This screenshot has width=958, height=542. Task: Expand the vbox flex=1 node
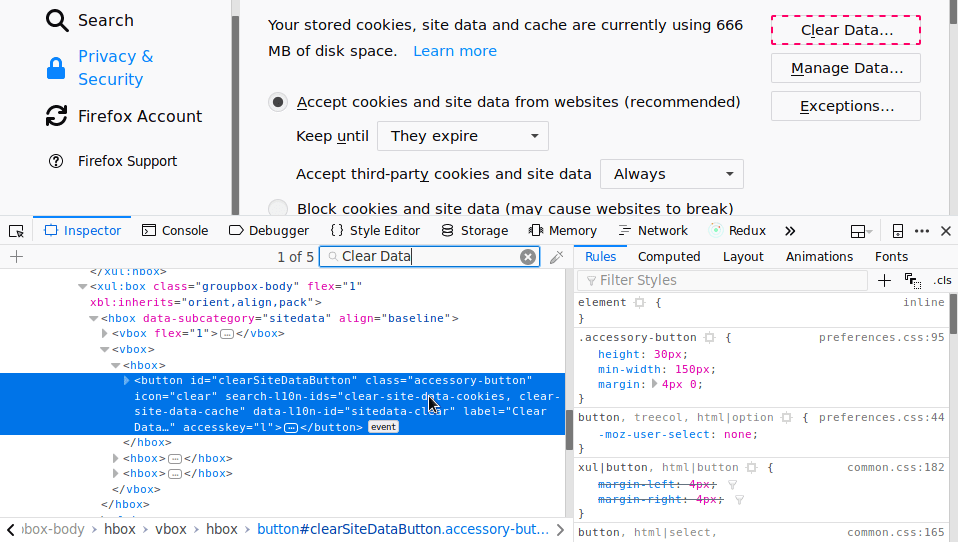104,334
